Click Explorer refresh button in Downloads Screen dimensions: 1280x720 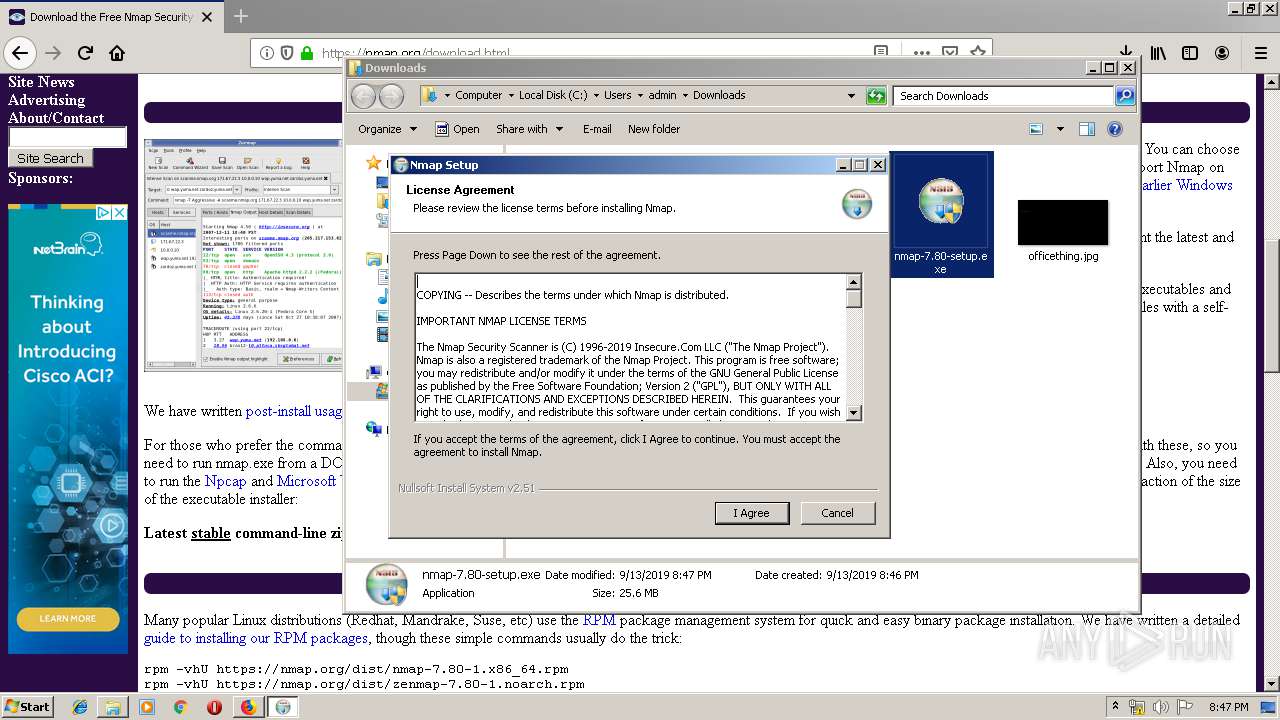tap(876, 96)
